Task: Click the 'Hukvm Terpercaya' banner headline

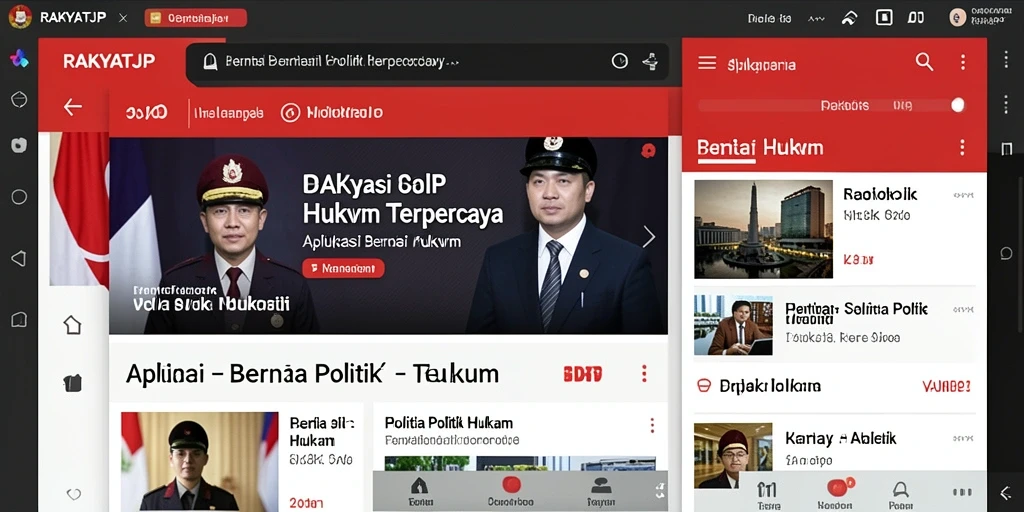Action: pyautogui.click(x=403, y=213)
